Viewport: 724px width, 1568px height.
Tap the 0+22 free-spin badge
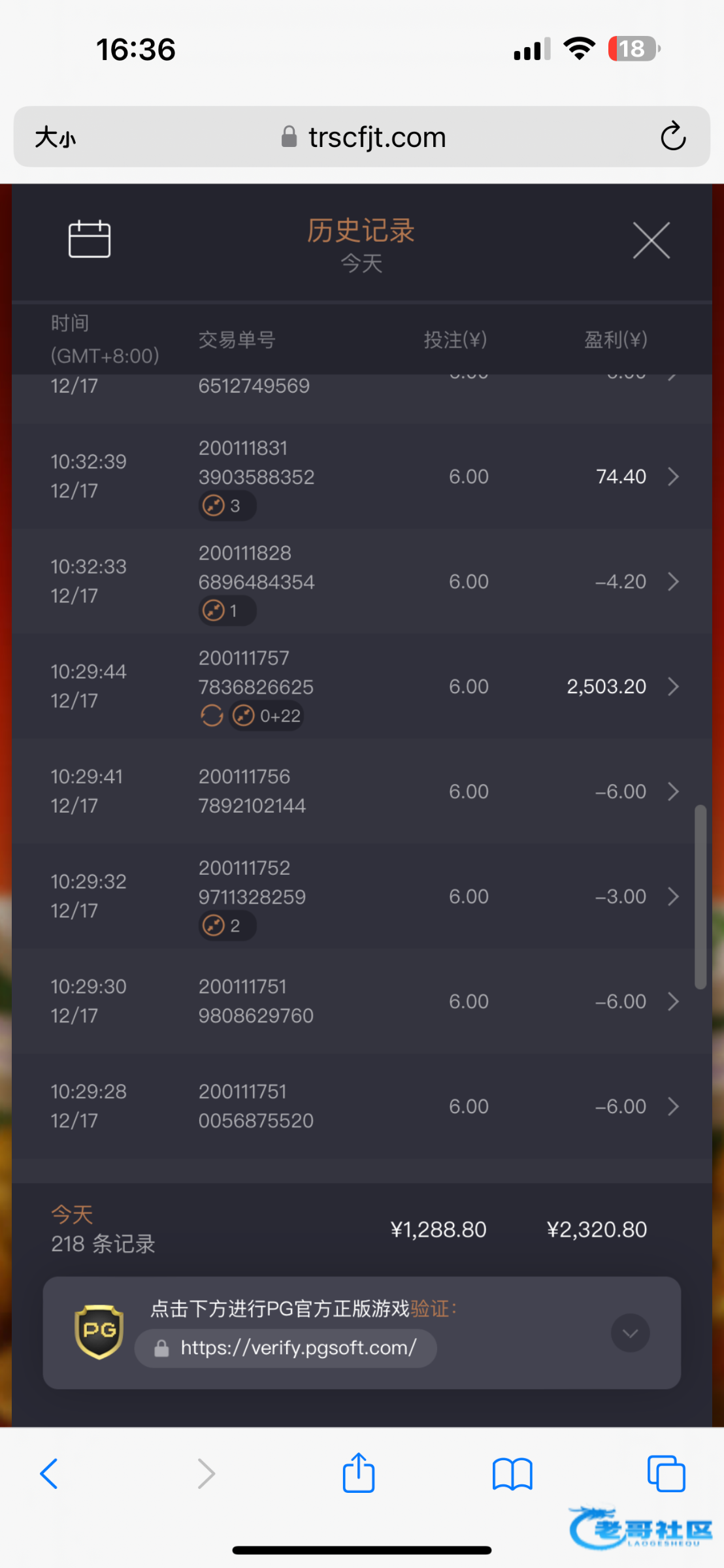click(267, 716)
